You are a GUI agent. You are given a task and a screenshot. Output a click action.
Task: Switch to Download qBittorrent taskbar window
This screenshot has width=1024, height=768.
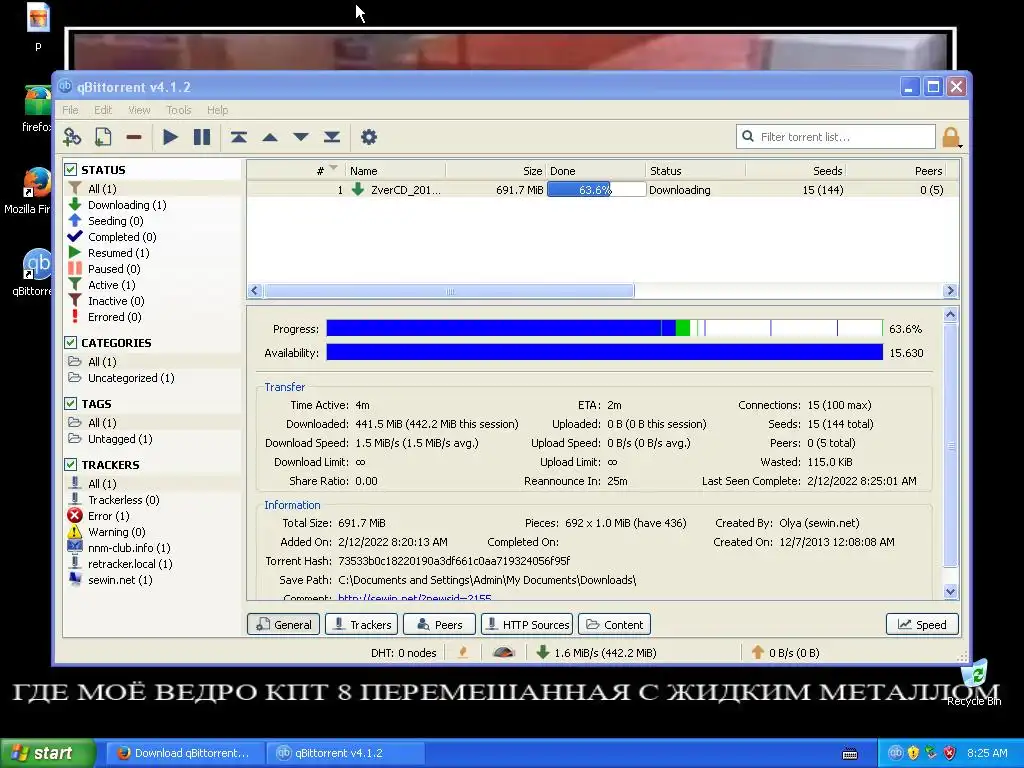[184, 753]
